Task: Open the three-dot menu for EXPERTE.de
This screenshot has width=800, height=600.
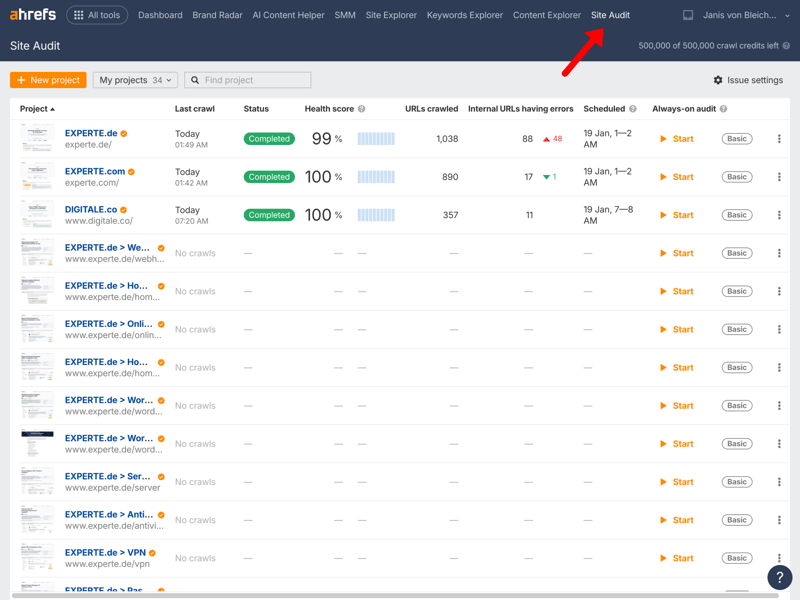Action: click(x=779, y=139)
